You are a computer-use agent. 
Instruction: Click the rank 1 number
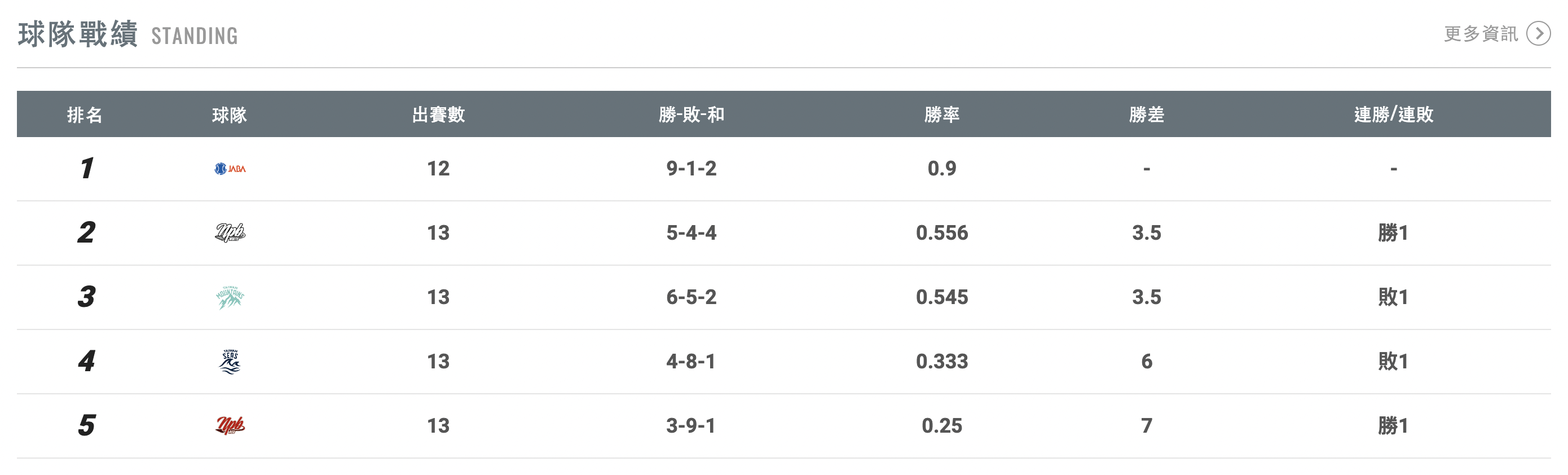click(x=87, y=169)
